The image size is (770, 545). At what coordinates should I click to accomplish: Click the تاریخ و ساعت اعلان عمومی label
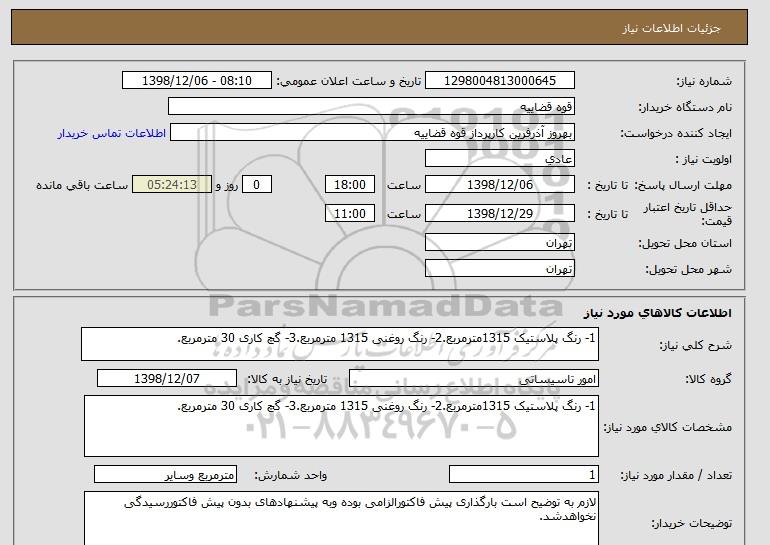click(x=349, y=82)
